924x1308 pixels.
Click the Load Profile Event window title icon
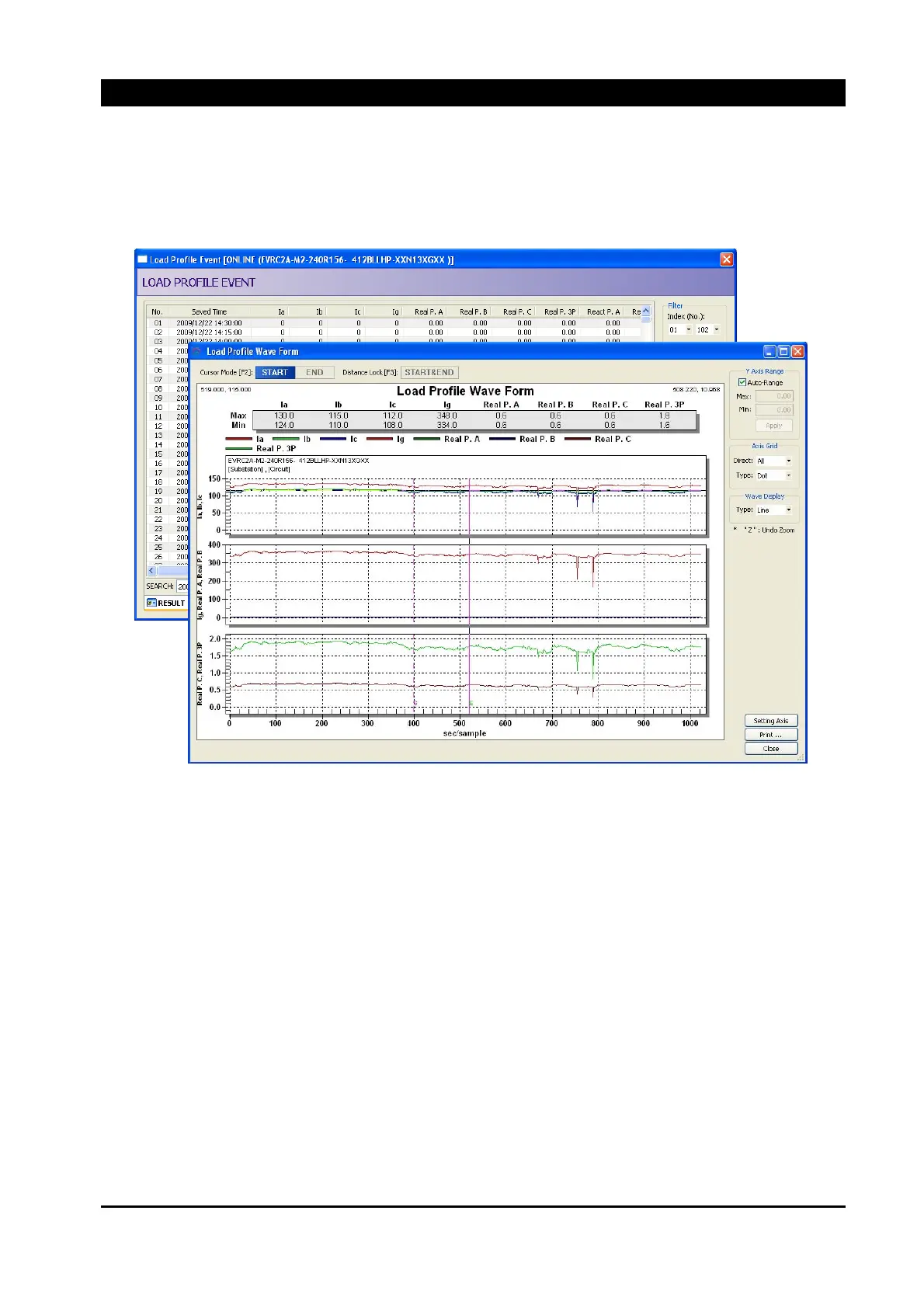pyautogui.click(x=142, y=259)
